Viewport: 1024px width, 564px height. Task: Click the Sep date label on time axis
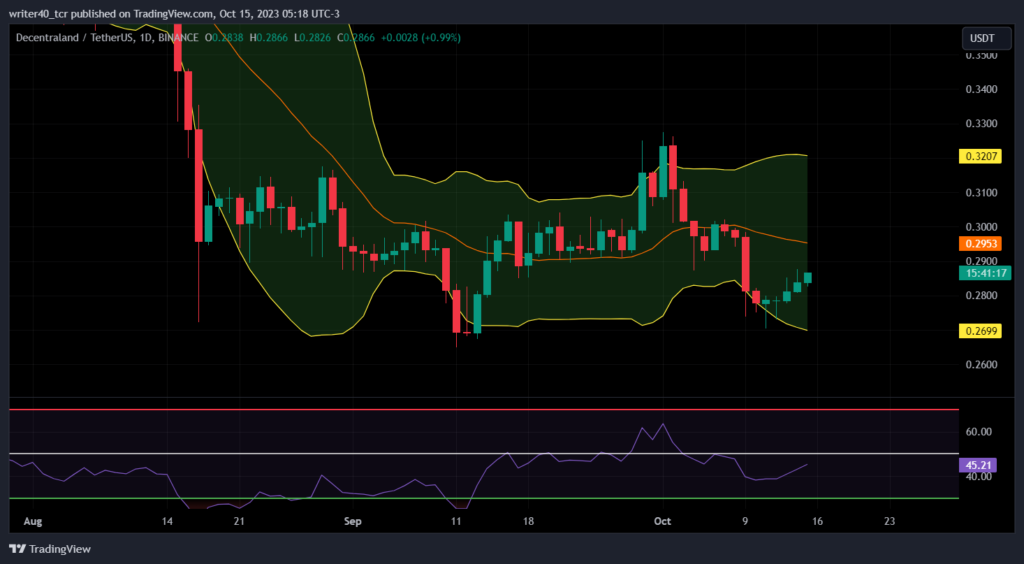click(x=353, y=522)
